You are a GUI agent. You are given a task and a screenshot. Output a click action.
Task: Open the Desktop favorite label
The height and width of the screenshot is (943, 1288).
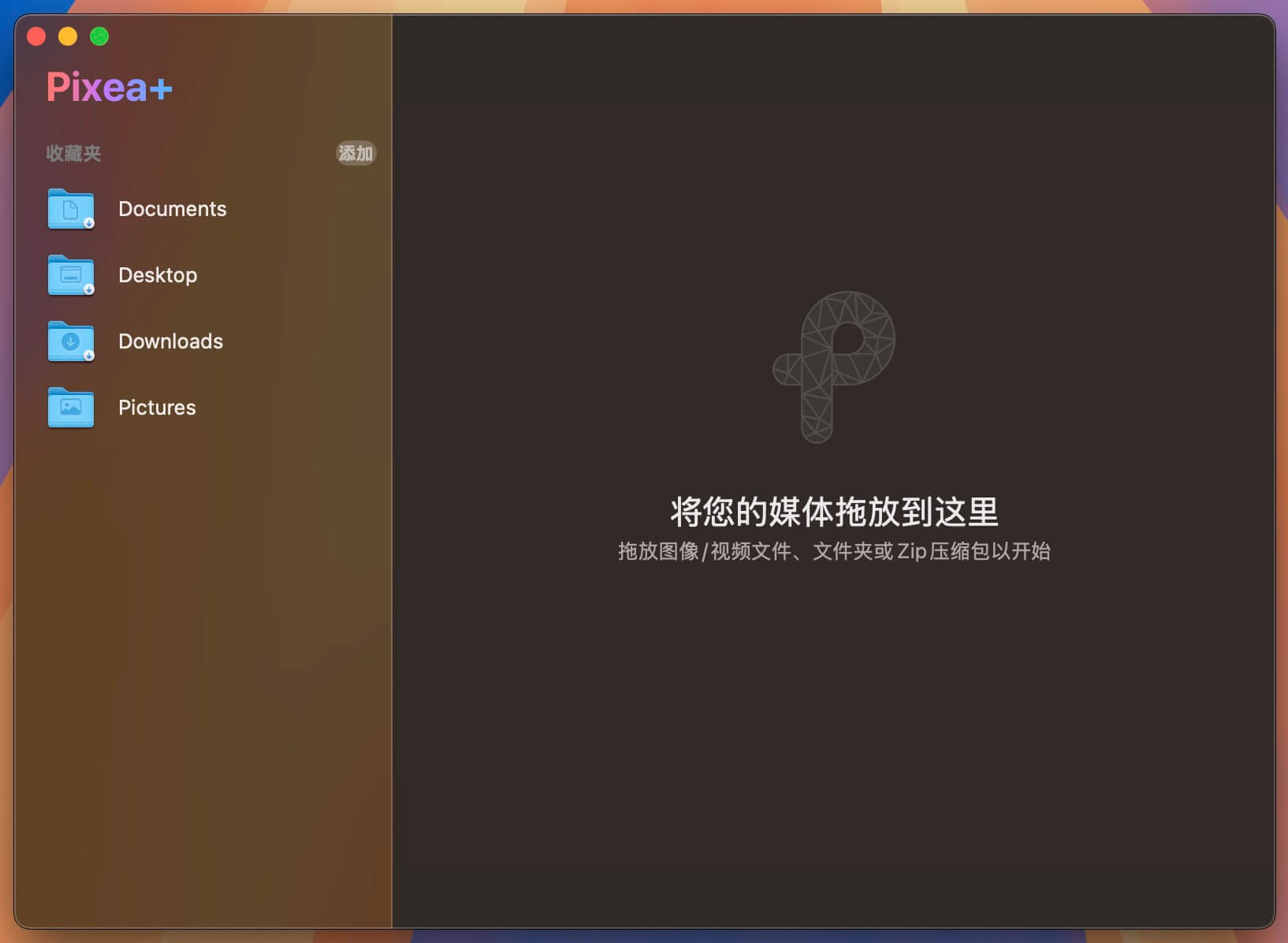click(158, 275)
